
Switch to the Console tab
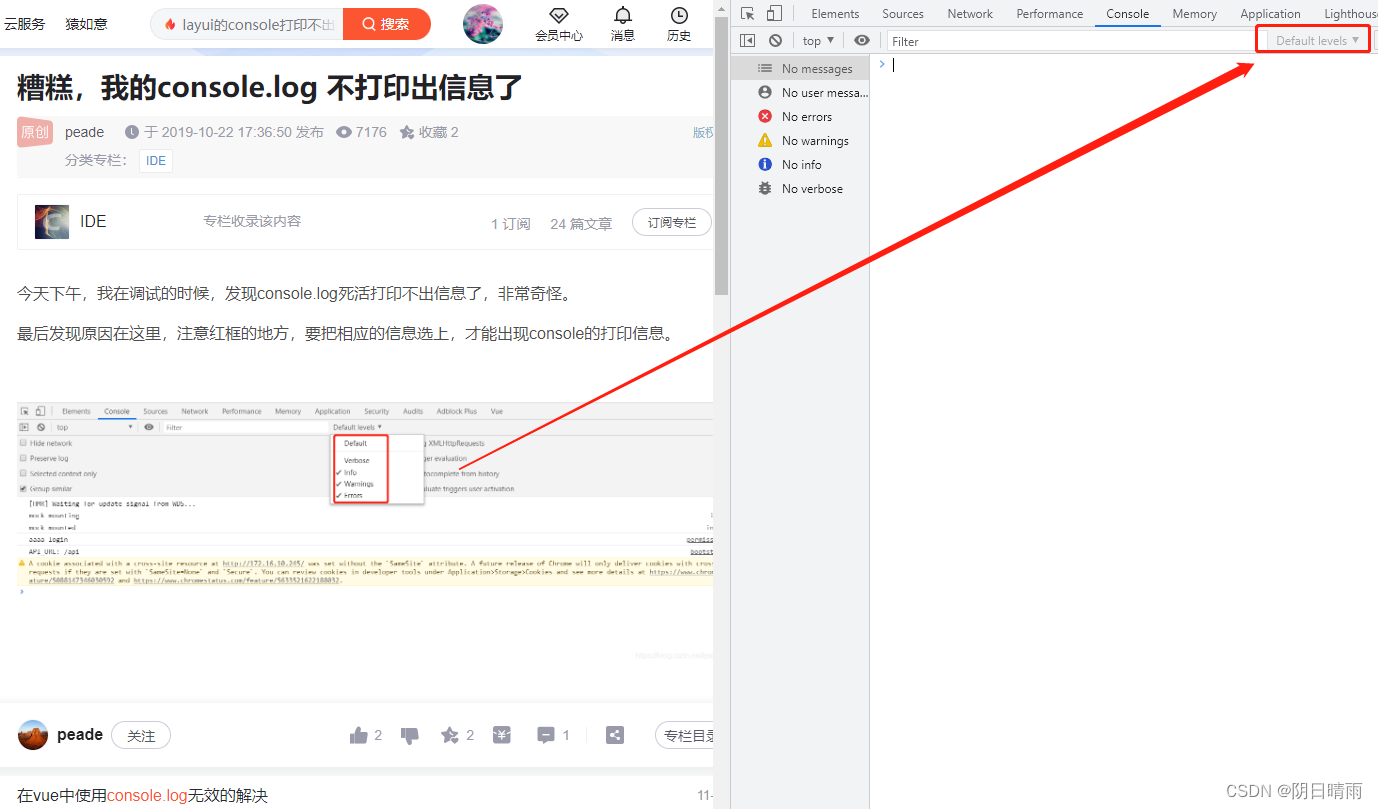1127,14
